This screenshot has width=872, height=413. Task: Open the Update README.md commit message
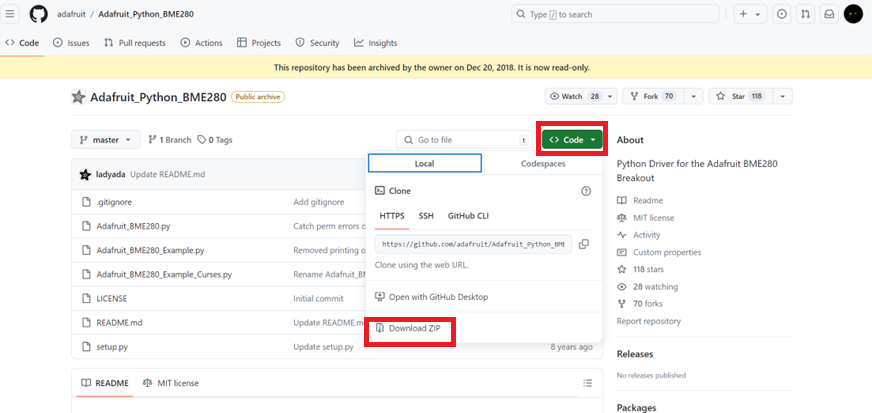(167, 175)
